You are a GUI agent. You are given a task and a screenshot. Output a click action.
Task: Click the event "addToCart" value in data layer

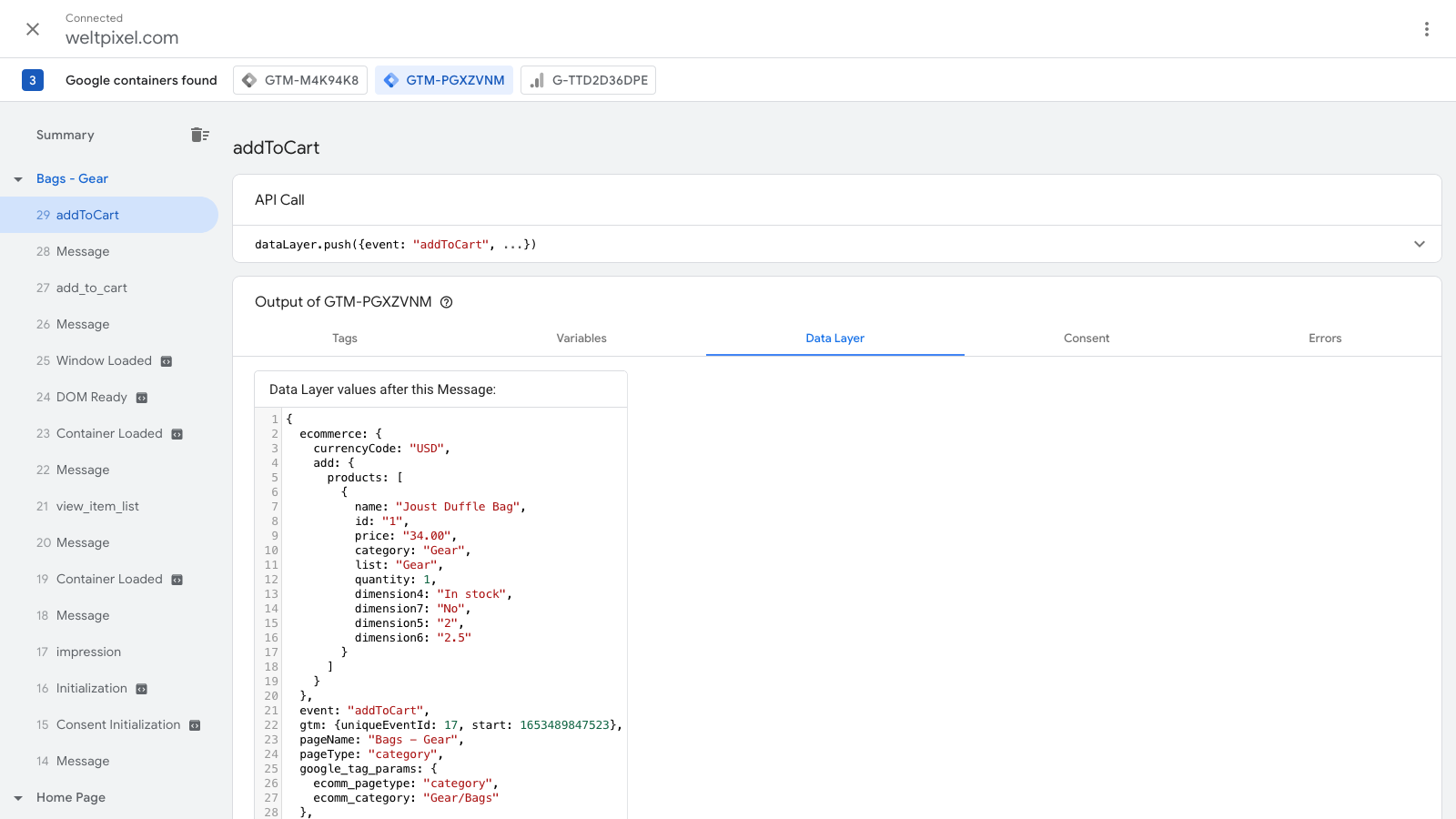(x=386, y=711)
